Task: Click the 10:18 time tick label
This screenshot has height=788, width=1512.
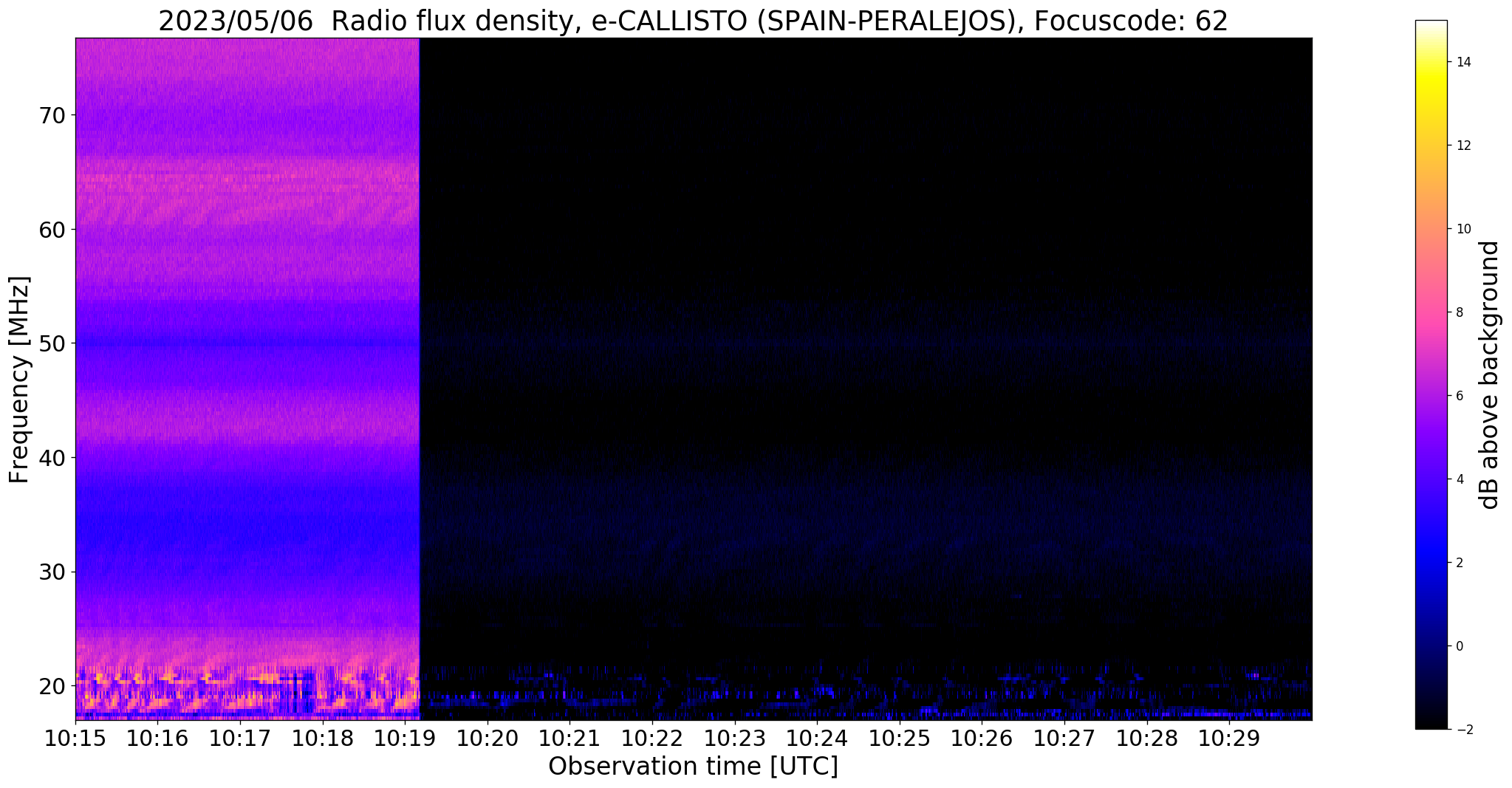Action: [x=322, y=738]
